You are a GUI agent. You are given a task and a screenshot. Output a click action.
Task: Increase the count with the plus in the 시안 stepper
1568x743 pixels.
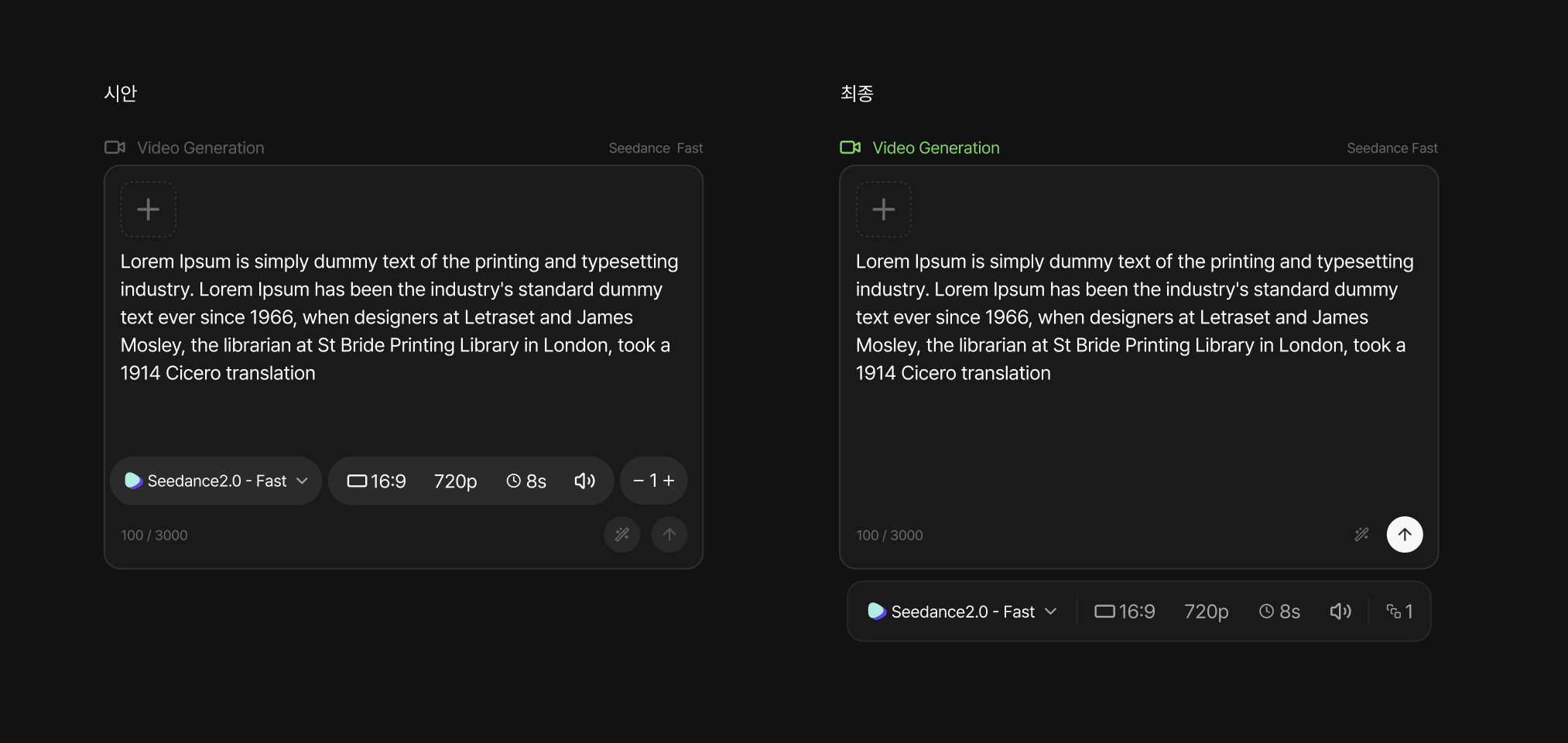669,481
